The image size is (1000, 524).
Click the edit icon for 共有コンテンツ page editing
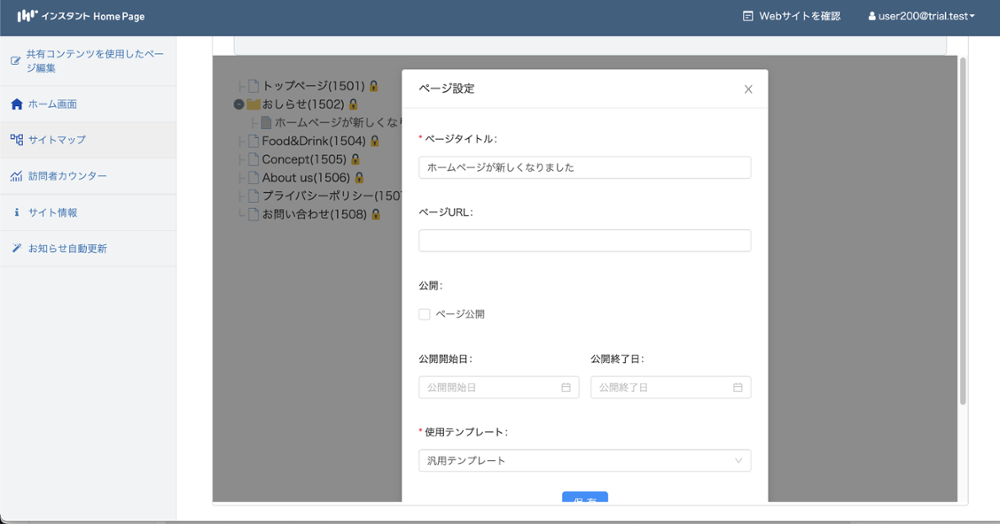[15, 61]
